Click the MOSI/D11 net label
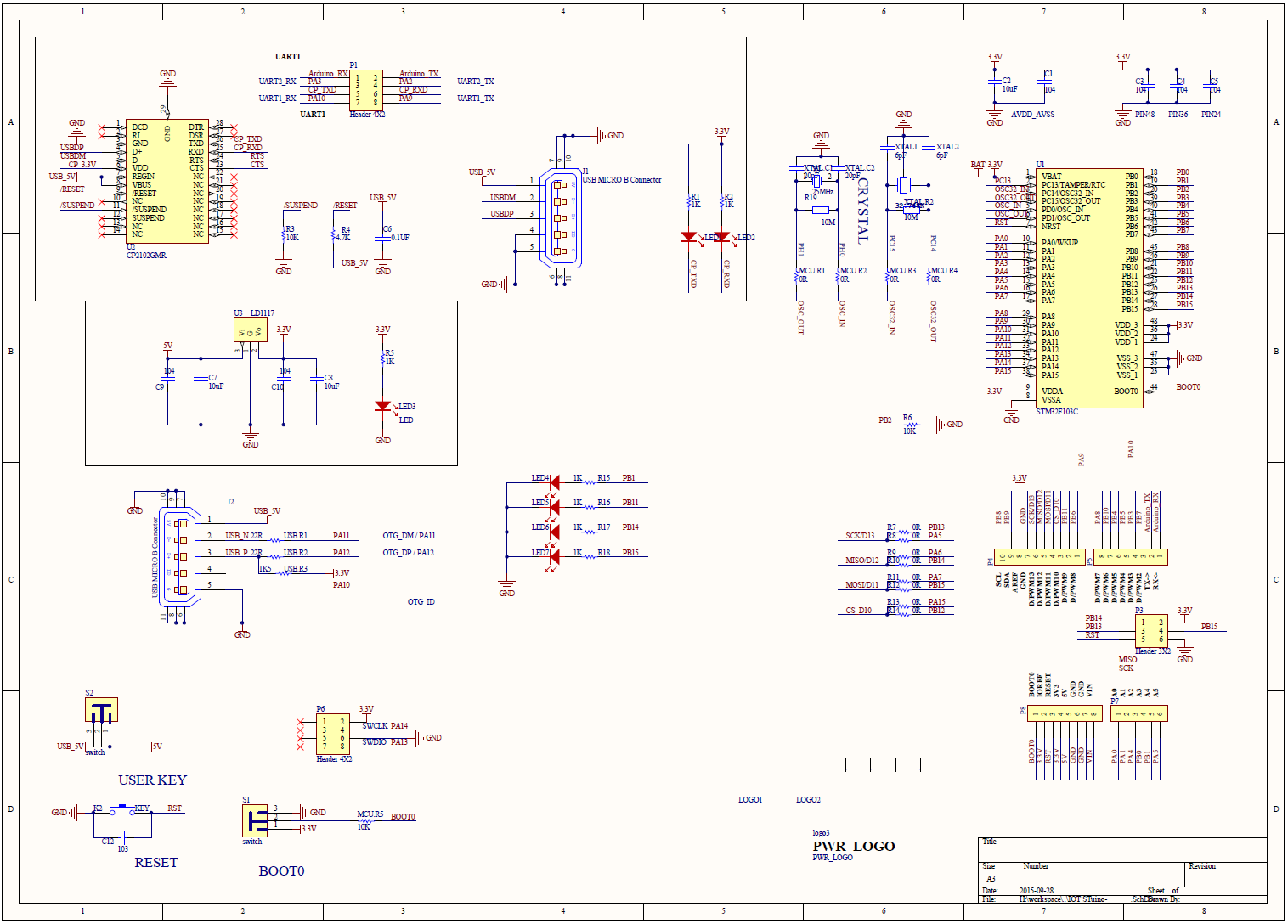The width and height of the screenshot is (1288, 924). tap(861, 585)
